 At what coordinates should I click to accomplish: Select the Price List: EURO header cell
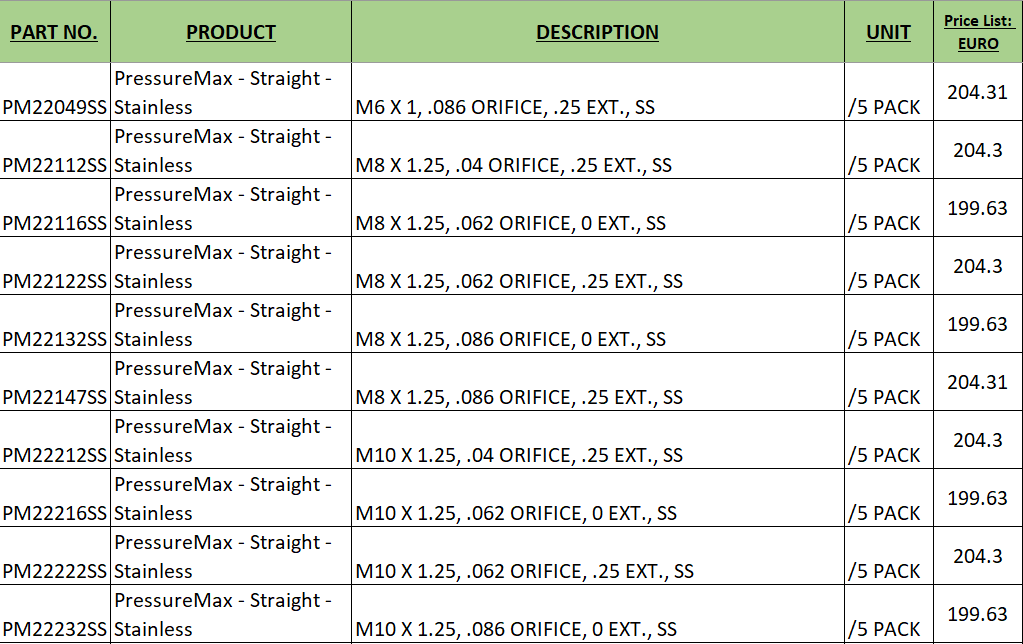pyautogui.click(x=978, y=32)
